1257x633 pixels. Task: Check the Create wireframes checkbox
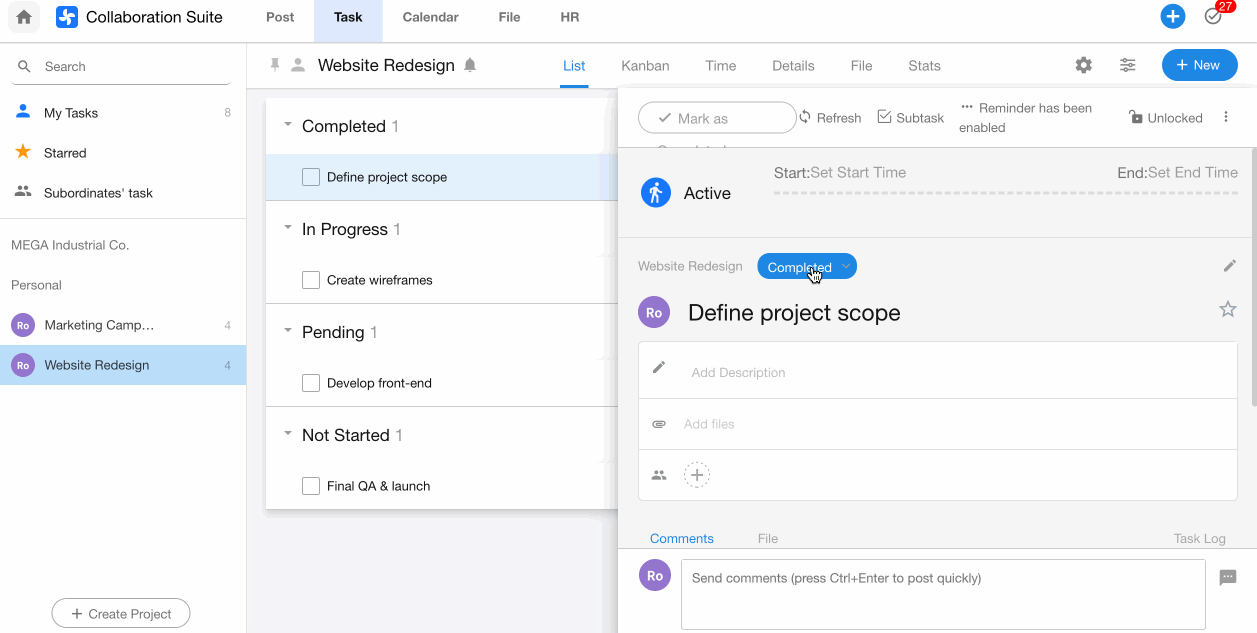tap(311, 280)
